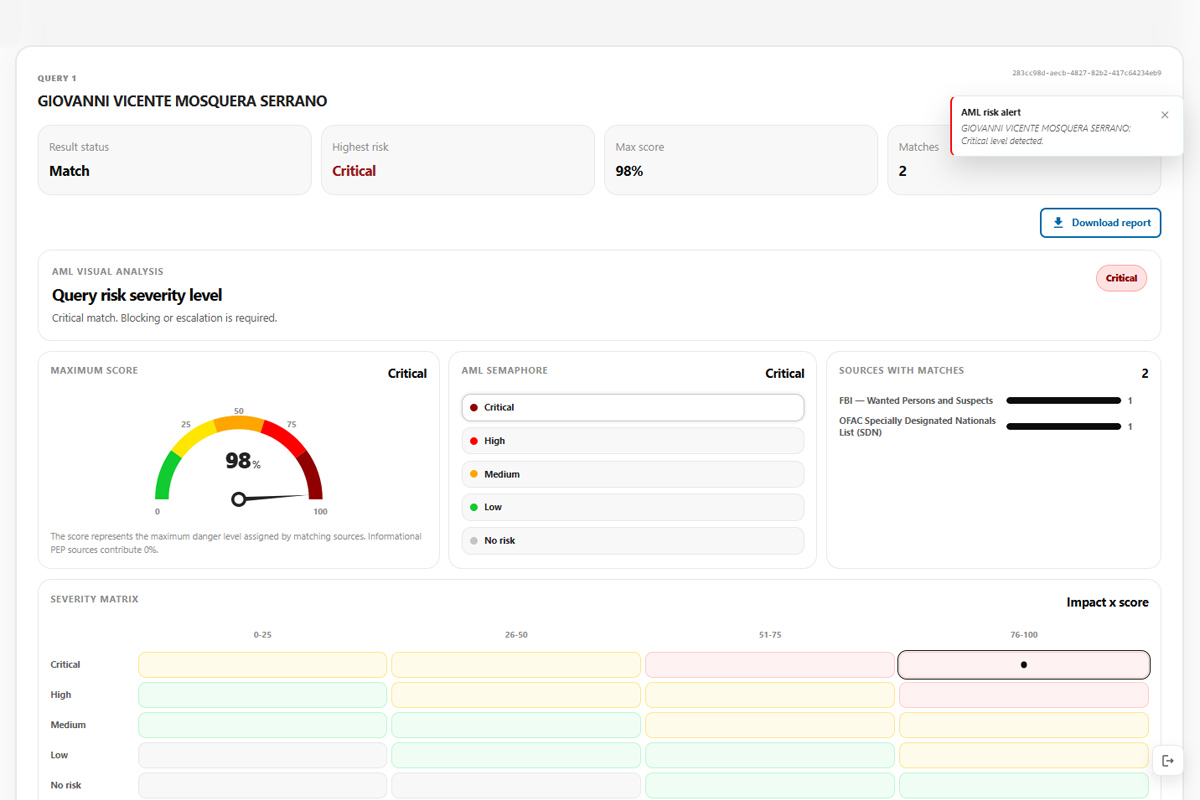The width and height of the screenshot is (1200, 800).
Task: Click the orange Medium semaphore dot
Action: [x=474, y=474]
